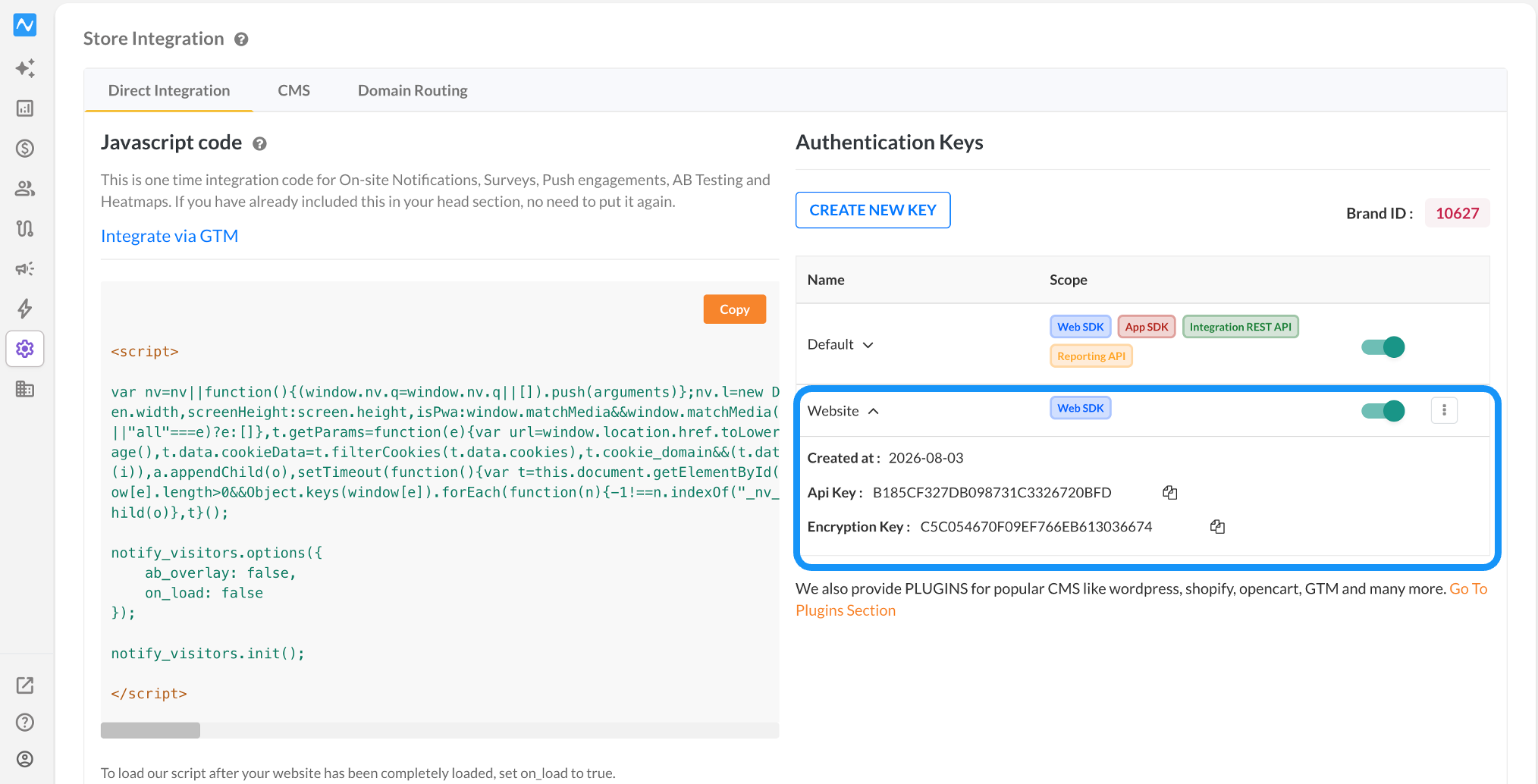This screenshot has width=1538, height=784.
Task: Expand the Default key row
Action: click(868, 345)
